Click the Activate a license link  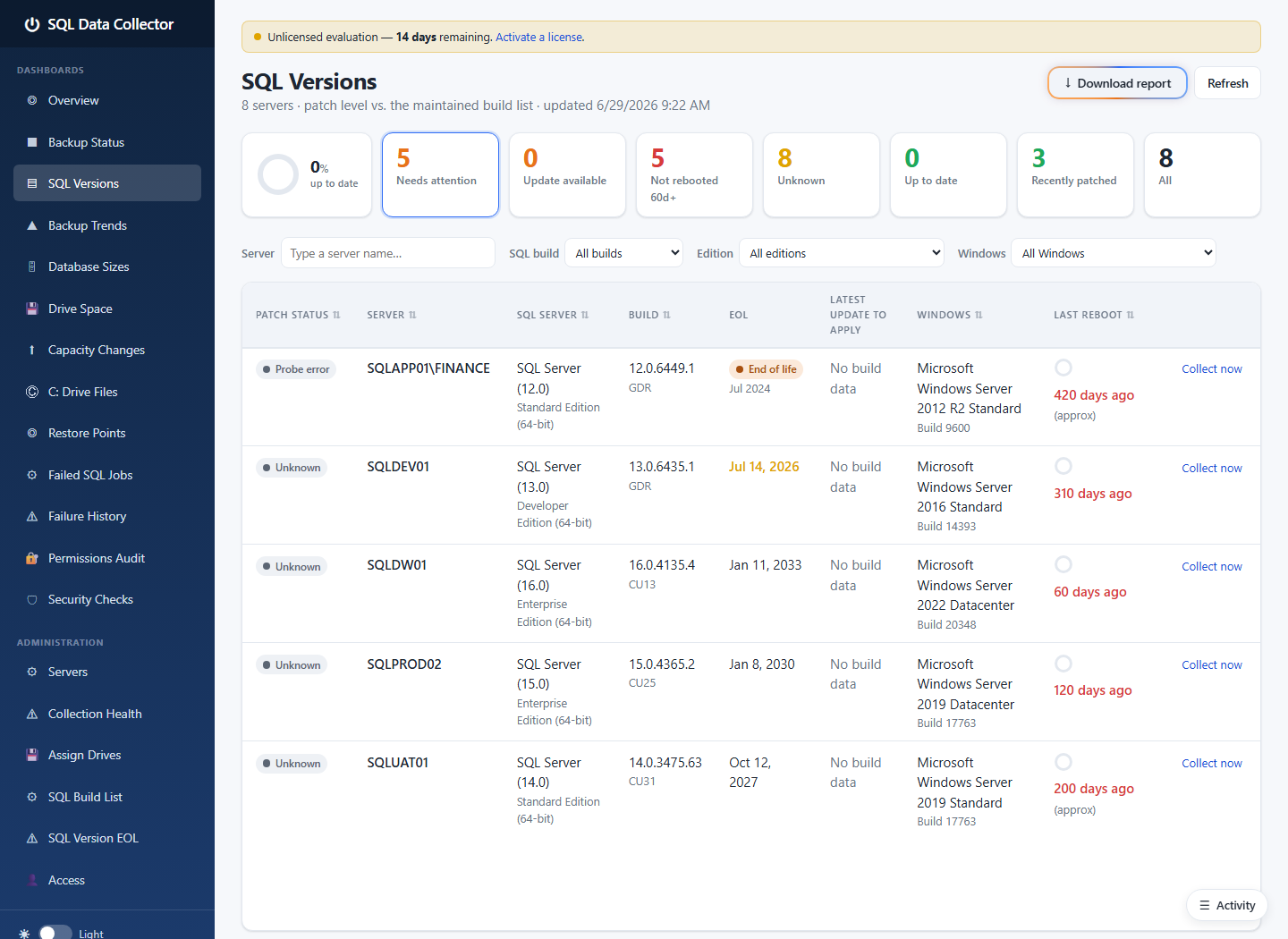click(x=540, y=37)
